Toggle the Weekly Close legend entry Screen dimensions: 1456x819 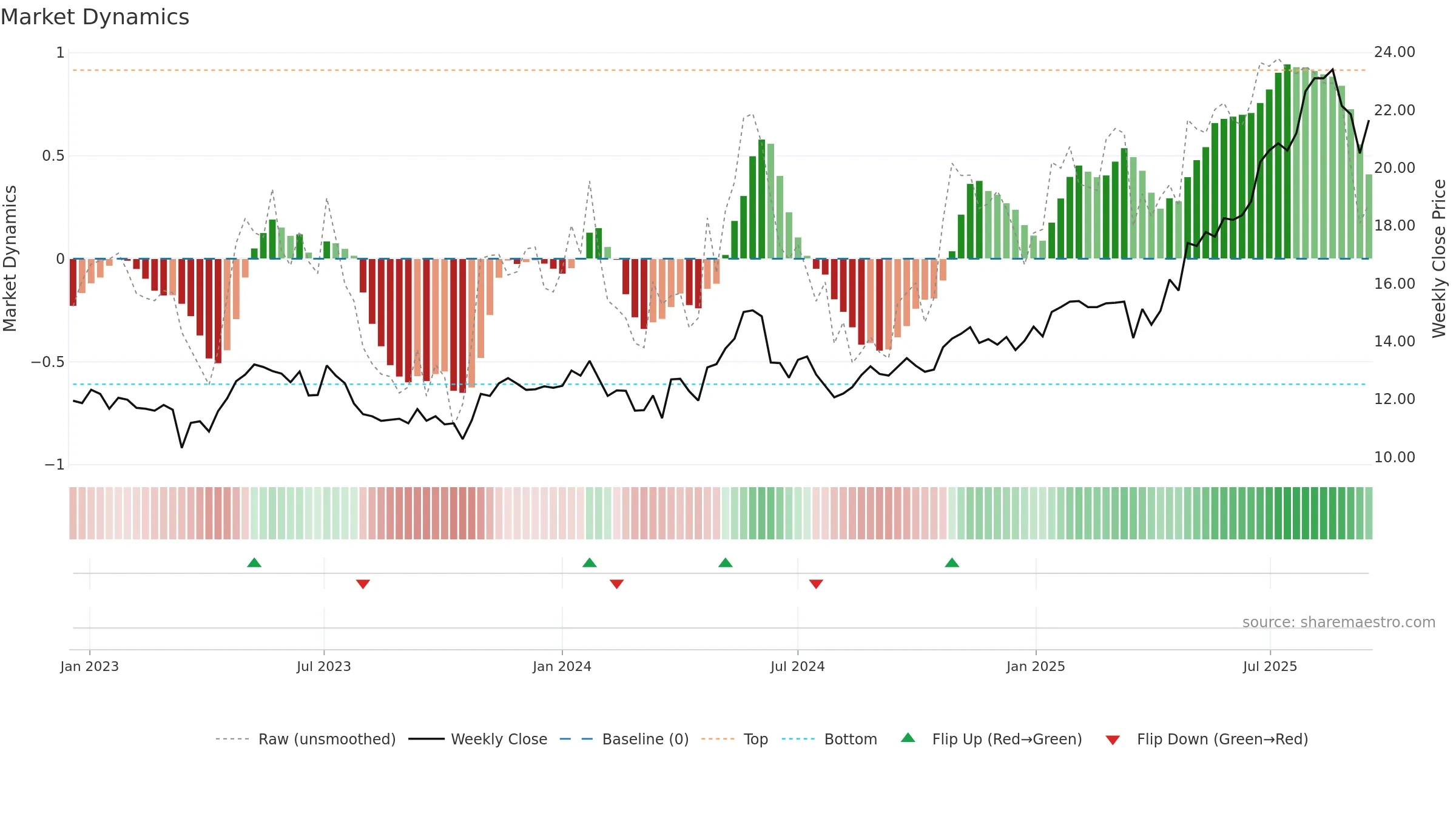[477, 739]
